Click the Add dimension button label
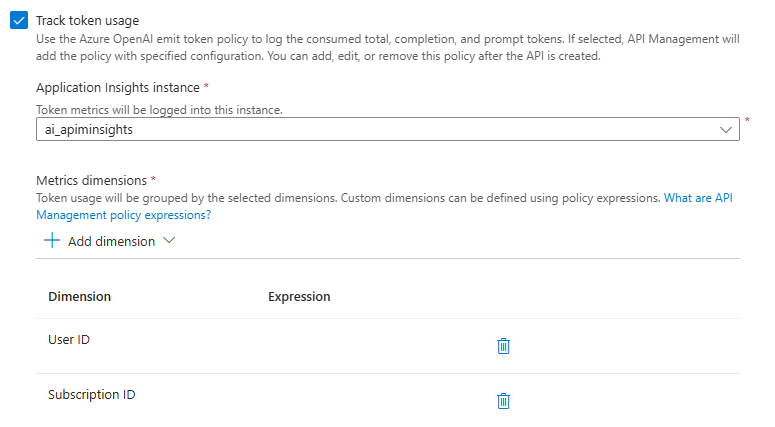The height and width of the screenshot is (427, 775). (x=112, y=241)
